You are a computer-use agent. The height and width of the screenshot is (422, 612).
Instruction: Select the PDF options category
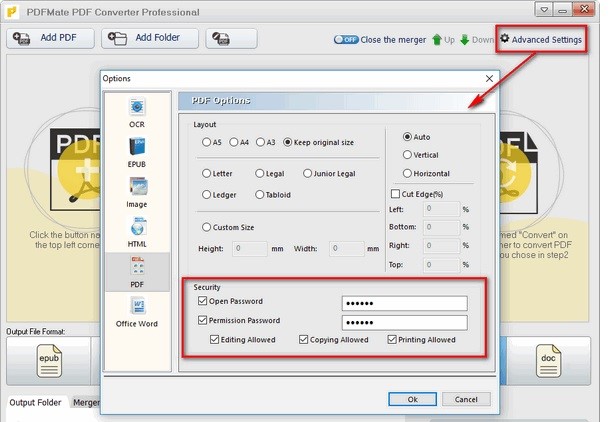pyautogui.click(x=137, y=272)
